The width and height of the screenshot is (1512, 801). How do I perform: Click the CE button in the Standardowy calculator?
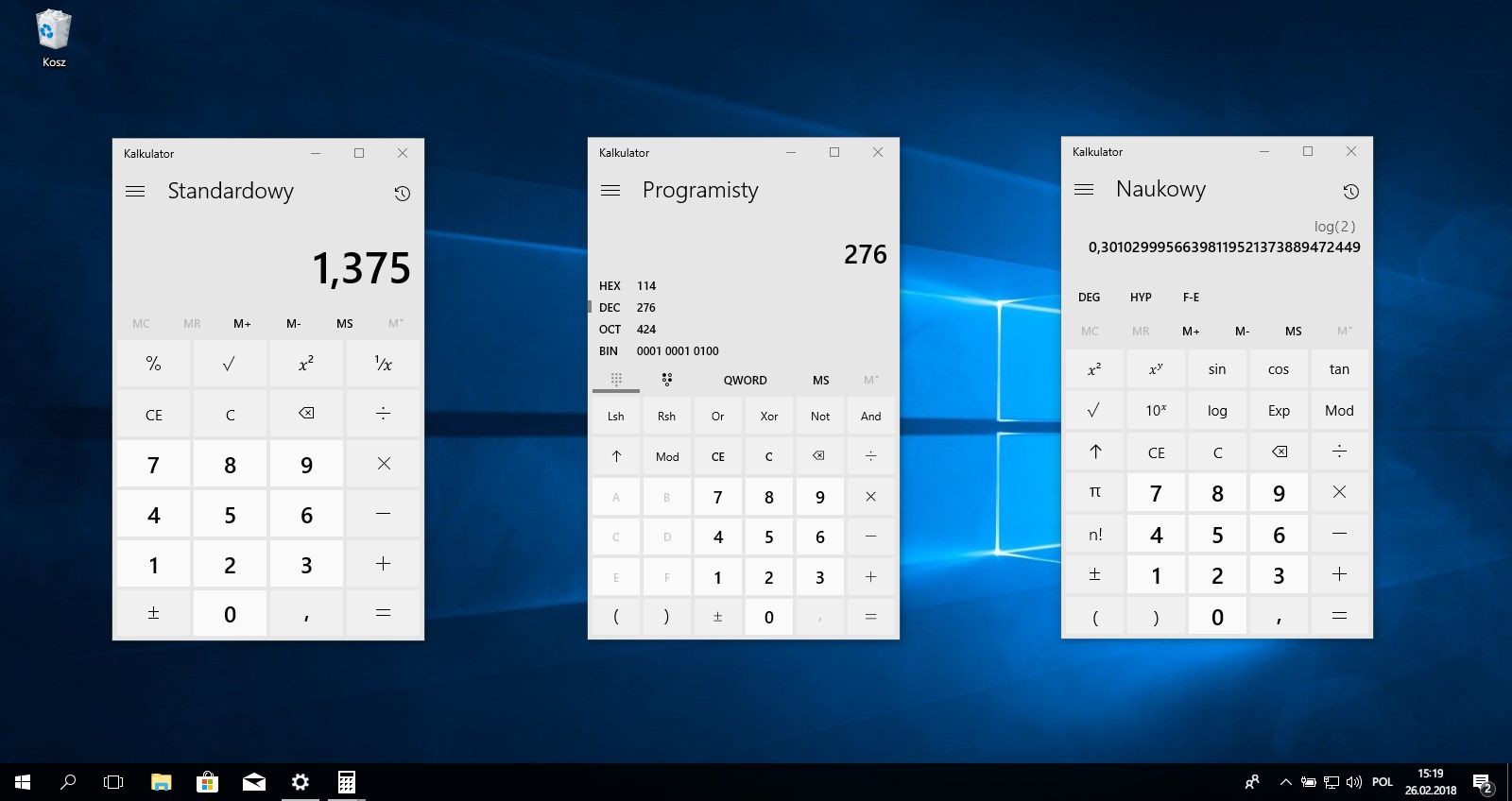click(153, 414)
